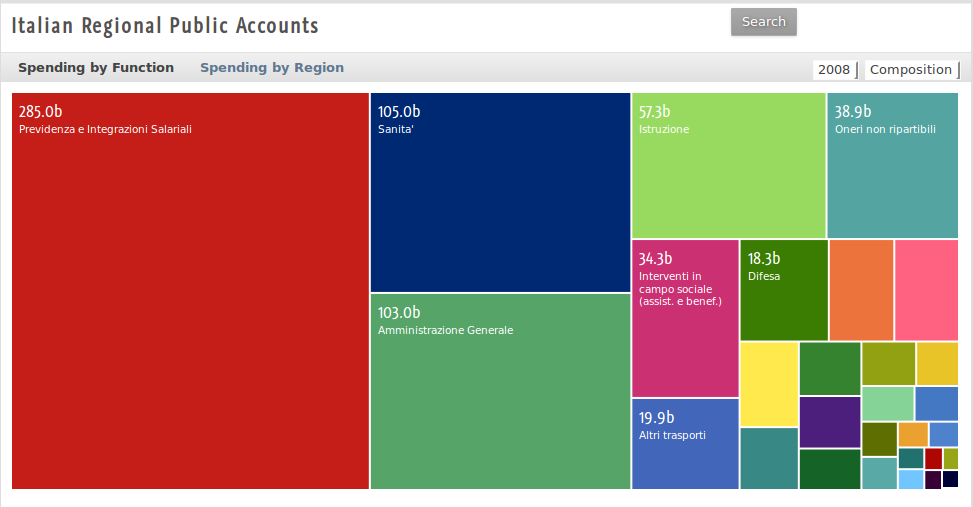Viewport: 973px width, 507px height.
Task: Click the 103.0b value text
Action: 399,313
